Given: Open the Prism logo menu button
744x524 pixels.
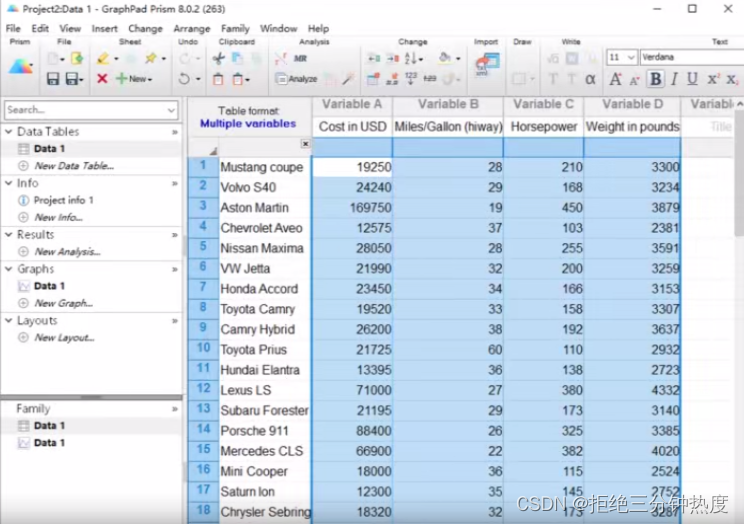Looking at the screenshot, I should click(x=20, y=66).
